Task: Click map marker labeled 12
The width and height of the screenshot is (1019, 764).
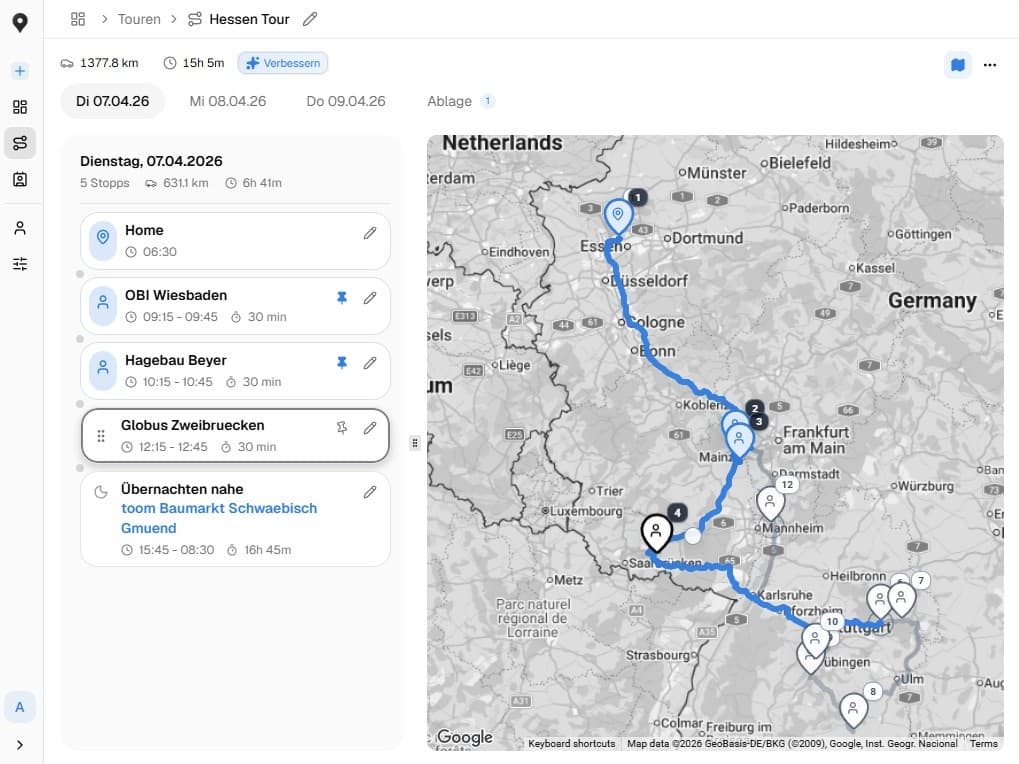Action: pyautogui.click(x=770, y=503)
